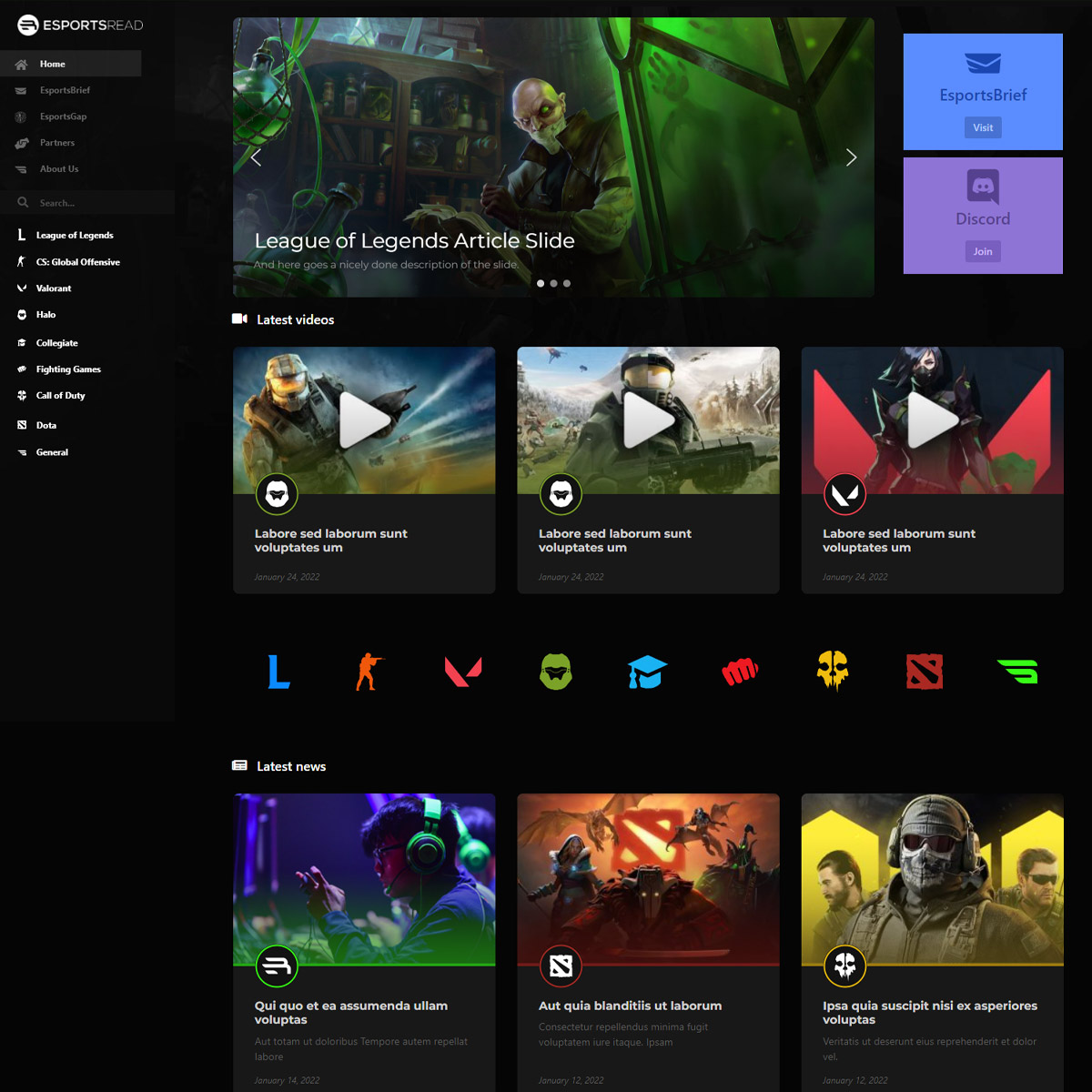Click the Valorant logo icon in sidebar
1092x1092 pixels.
[x=22, y=288]
